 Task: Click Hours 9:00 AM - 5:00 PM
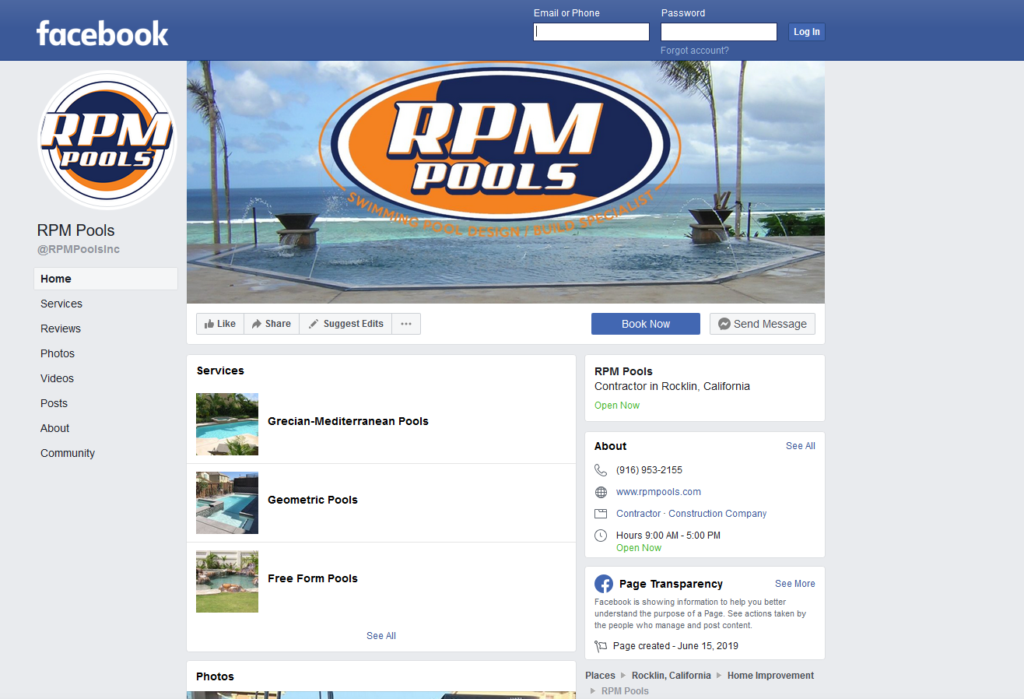668,535
